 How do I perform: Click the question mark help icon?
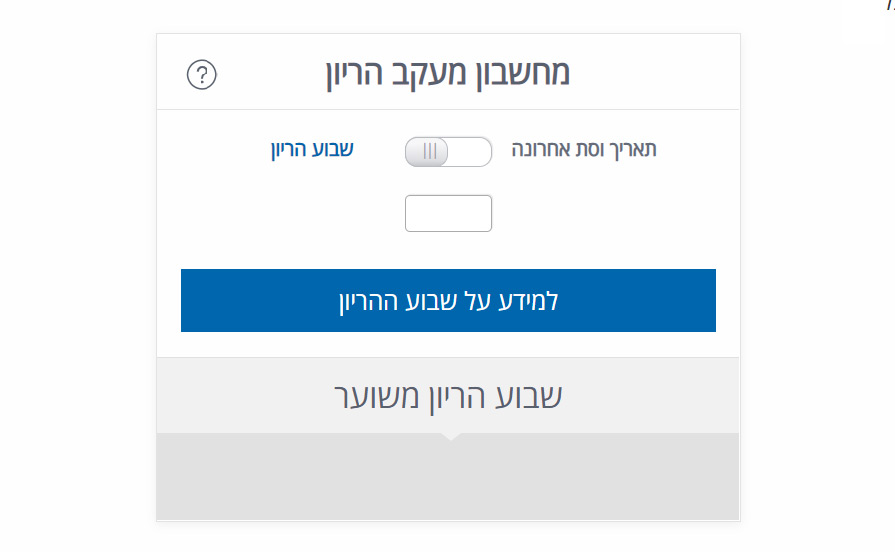[x=202, y=75]
